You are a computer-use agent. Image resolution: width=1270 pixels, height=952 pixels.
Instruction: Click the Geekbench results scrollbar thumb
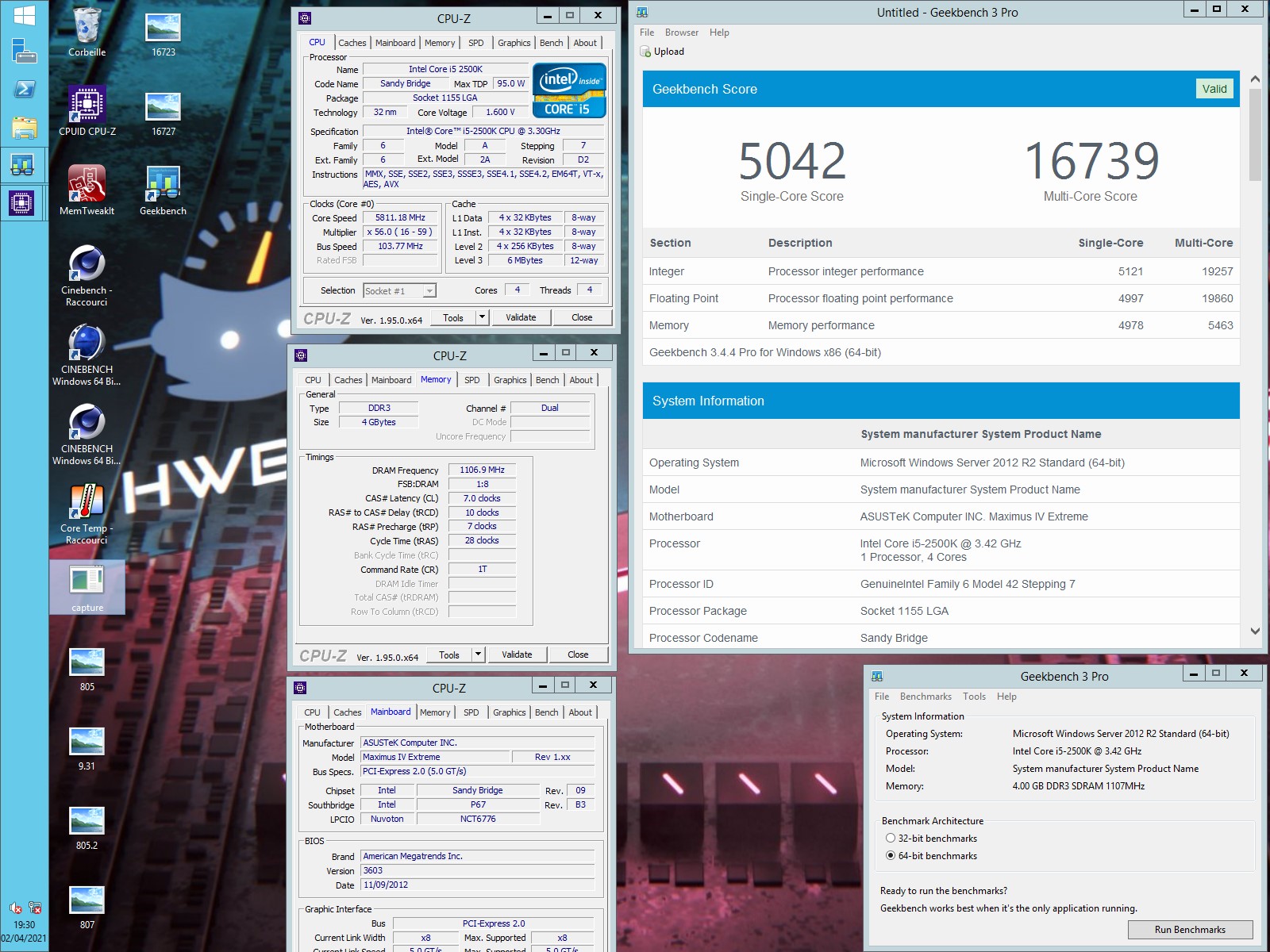pyautogui.click(x=1255, y=135)
